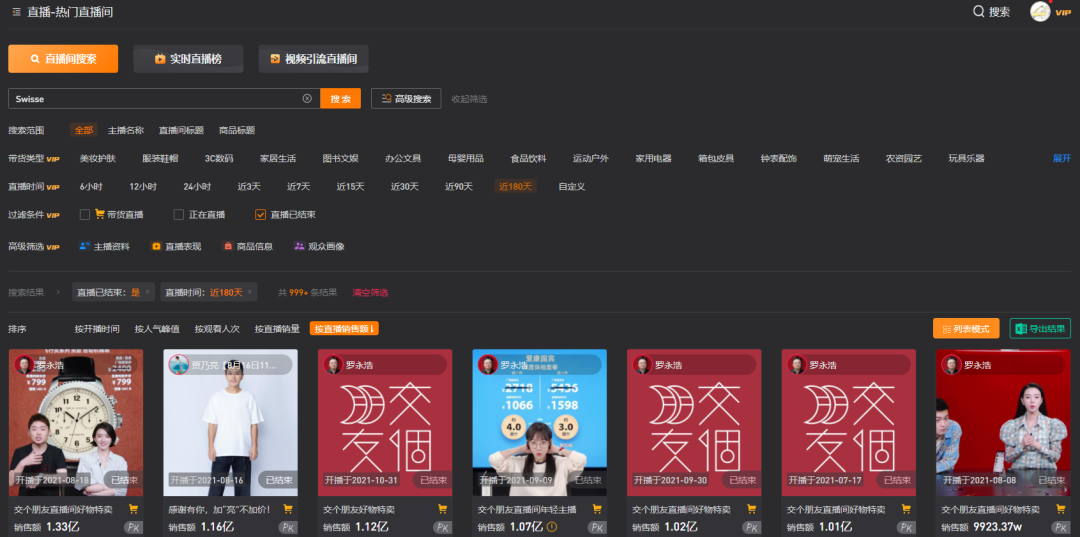This screenshot has height=537, width=1080.
Task: Sort by 按直播销售额
Action: (344, 329)
